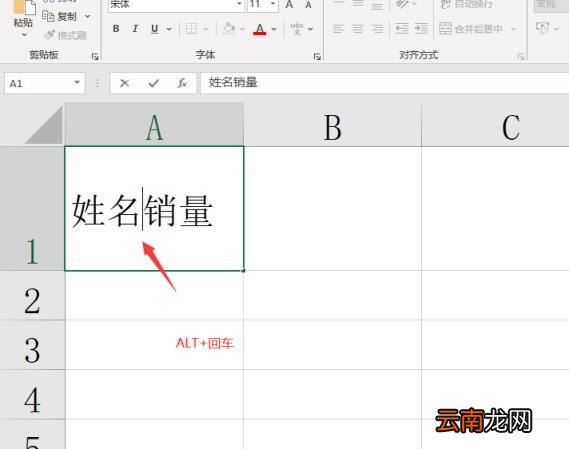Open the font size 11 dropdown

tap(273, 4)
